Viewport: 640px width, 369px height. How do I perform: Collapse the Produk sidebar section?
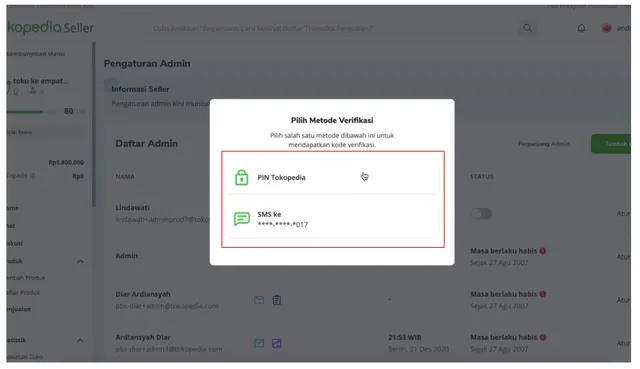point(80,261)
